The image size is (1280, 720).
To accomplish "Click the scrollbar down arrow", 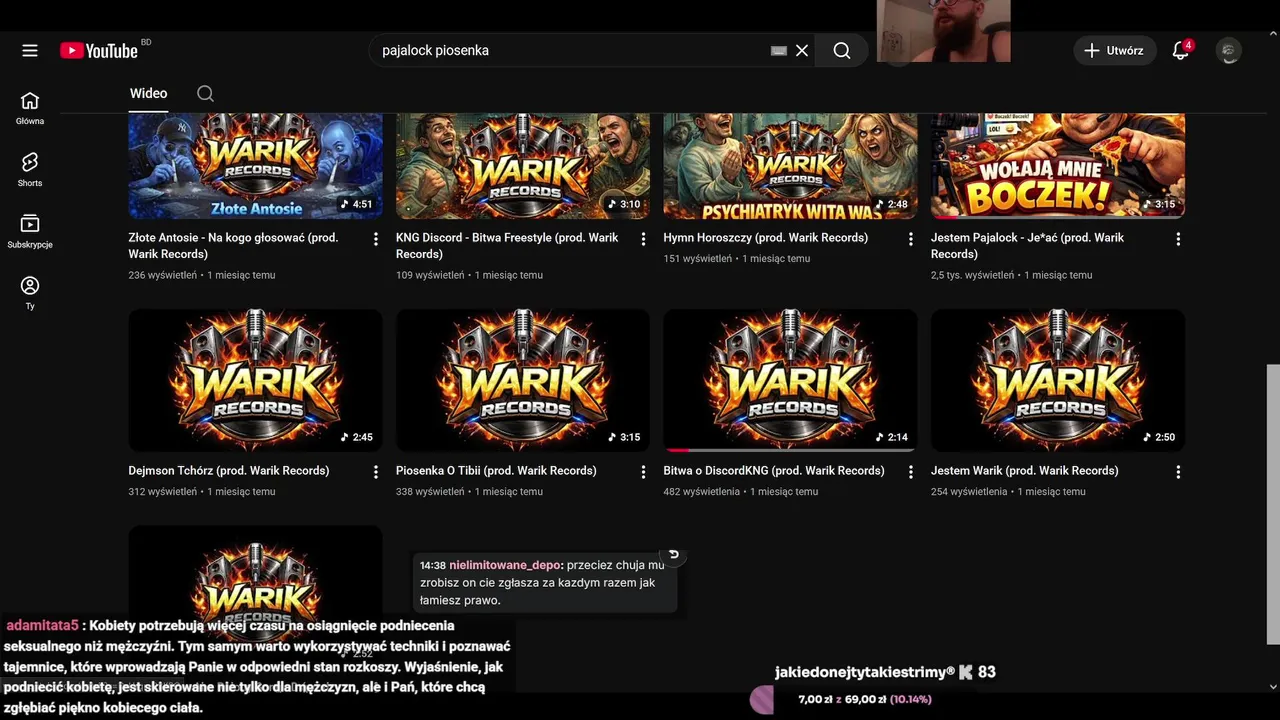I will 1273,687.
